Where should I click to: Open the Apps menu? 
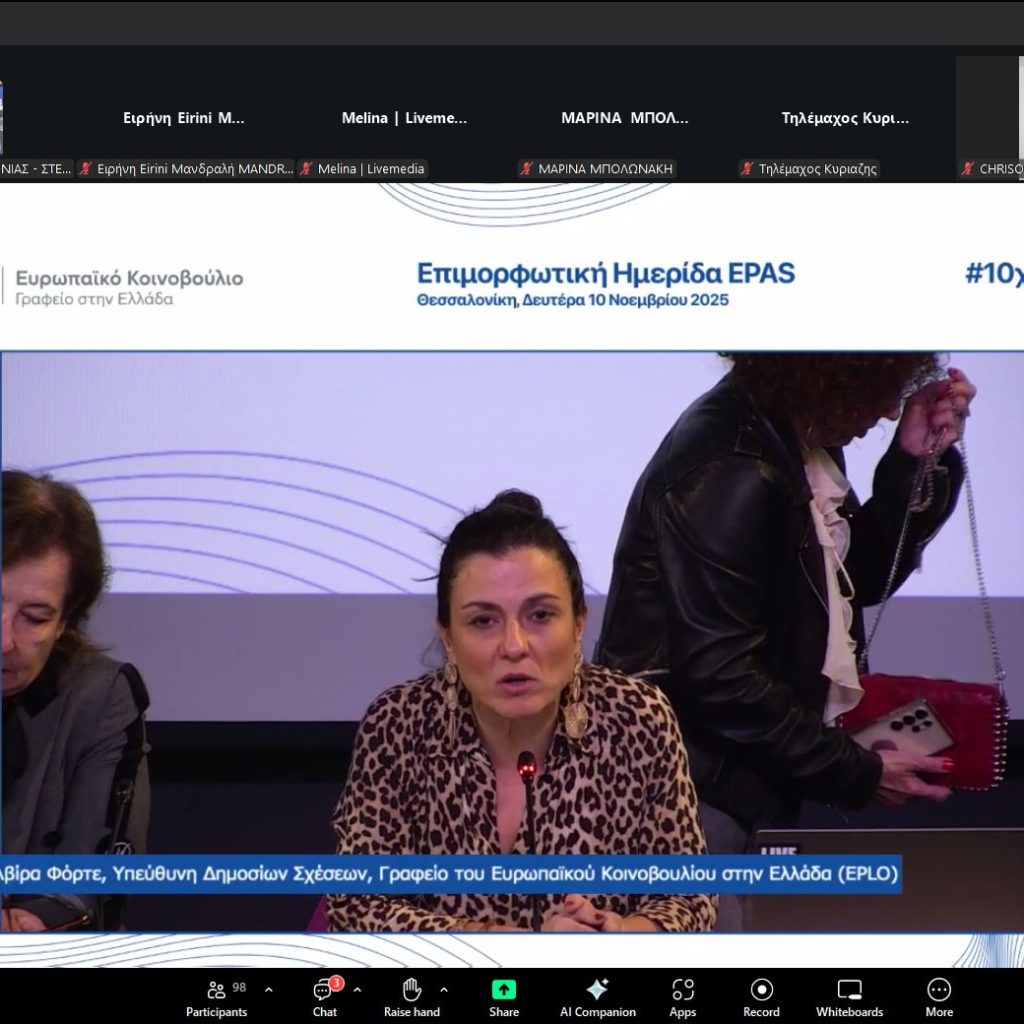click(x=683, y=996)
